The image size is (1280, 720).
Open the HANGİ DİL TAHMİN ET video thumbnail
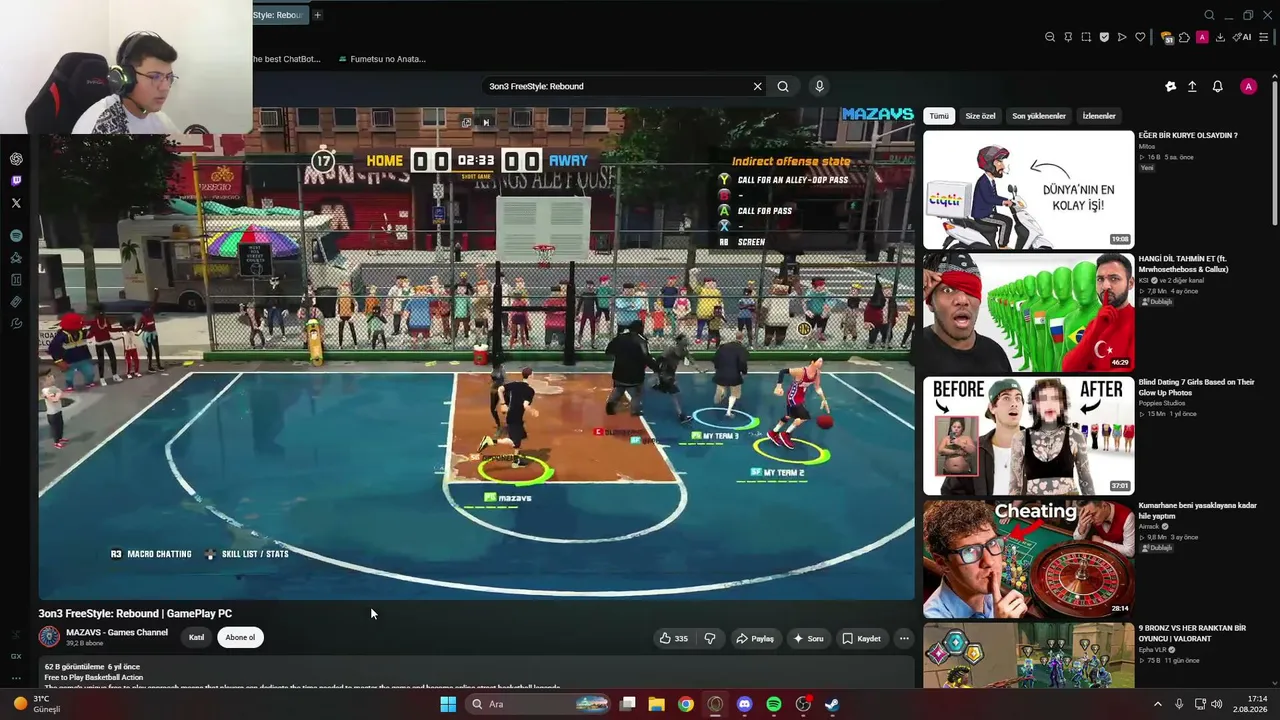[1028, 312]
